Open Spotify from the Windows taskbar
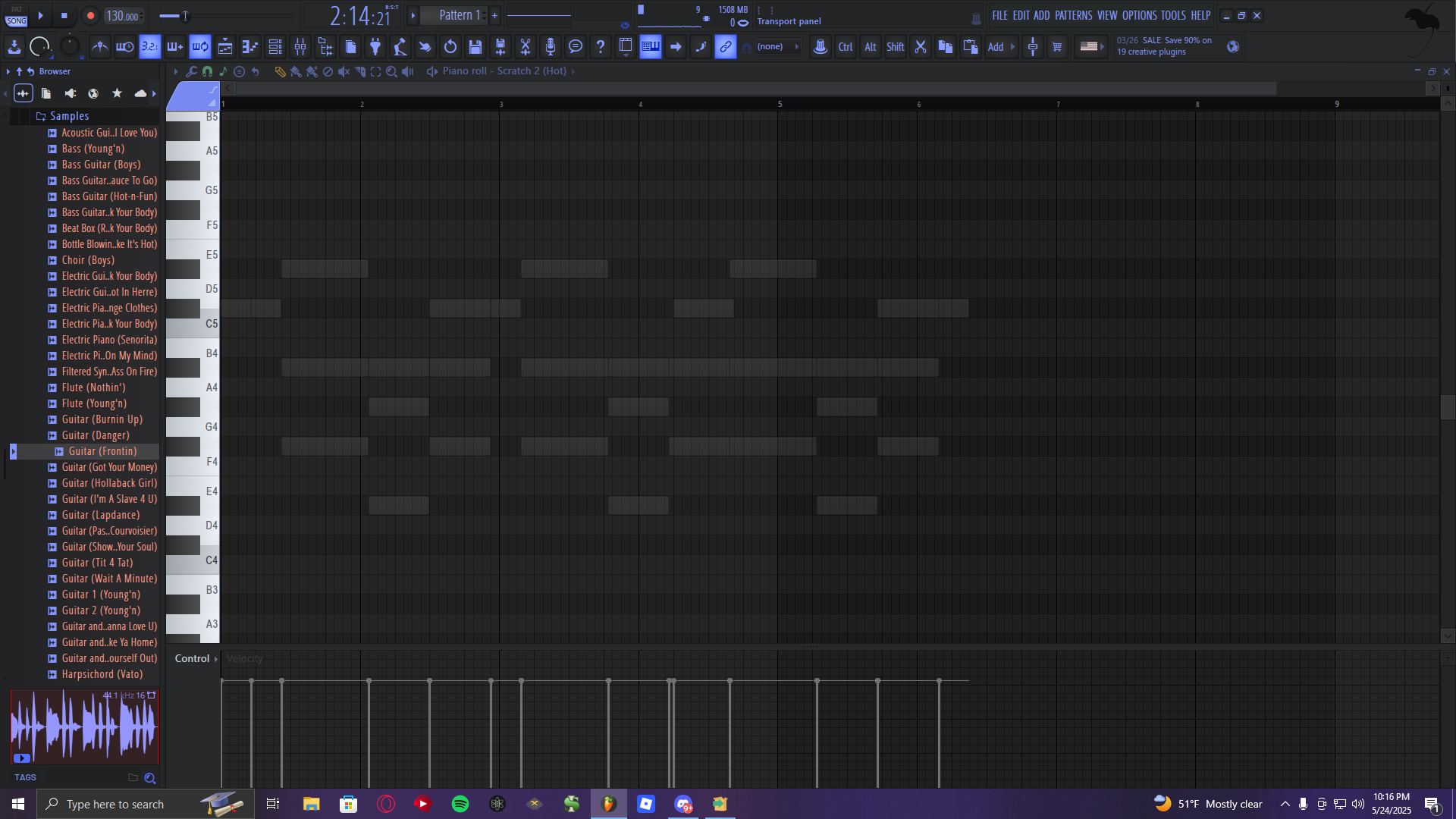 pyautogui.click(x=460, y=804)
